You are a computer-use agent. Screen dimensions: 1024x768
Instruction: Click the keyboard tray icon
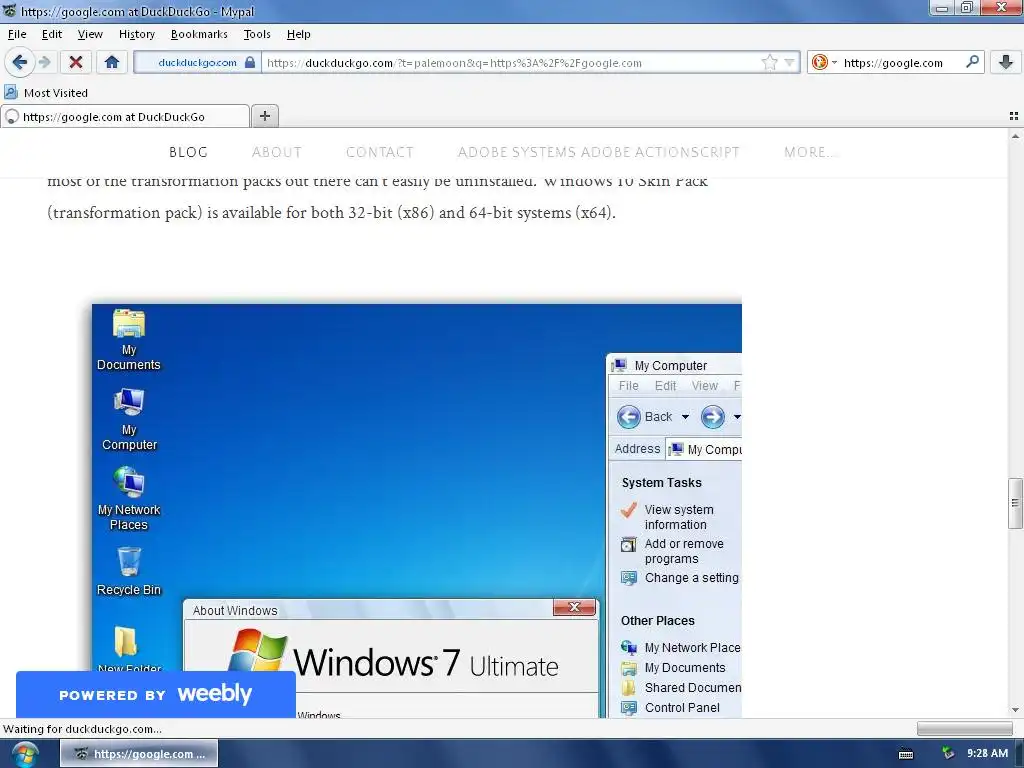click(906, 754)
